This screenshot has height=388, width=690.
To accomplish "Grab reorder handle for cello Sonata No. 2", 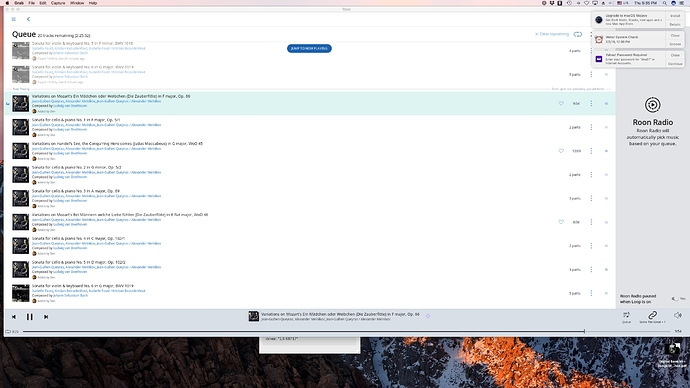I will point(606,175).
